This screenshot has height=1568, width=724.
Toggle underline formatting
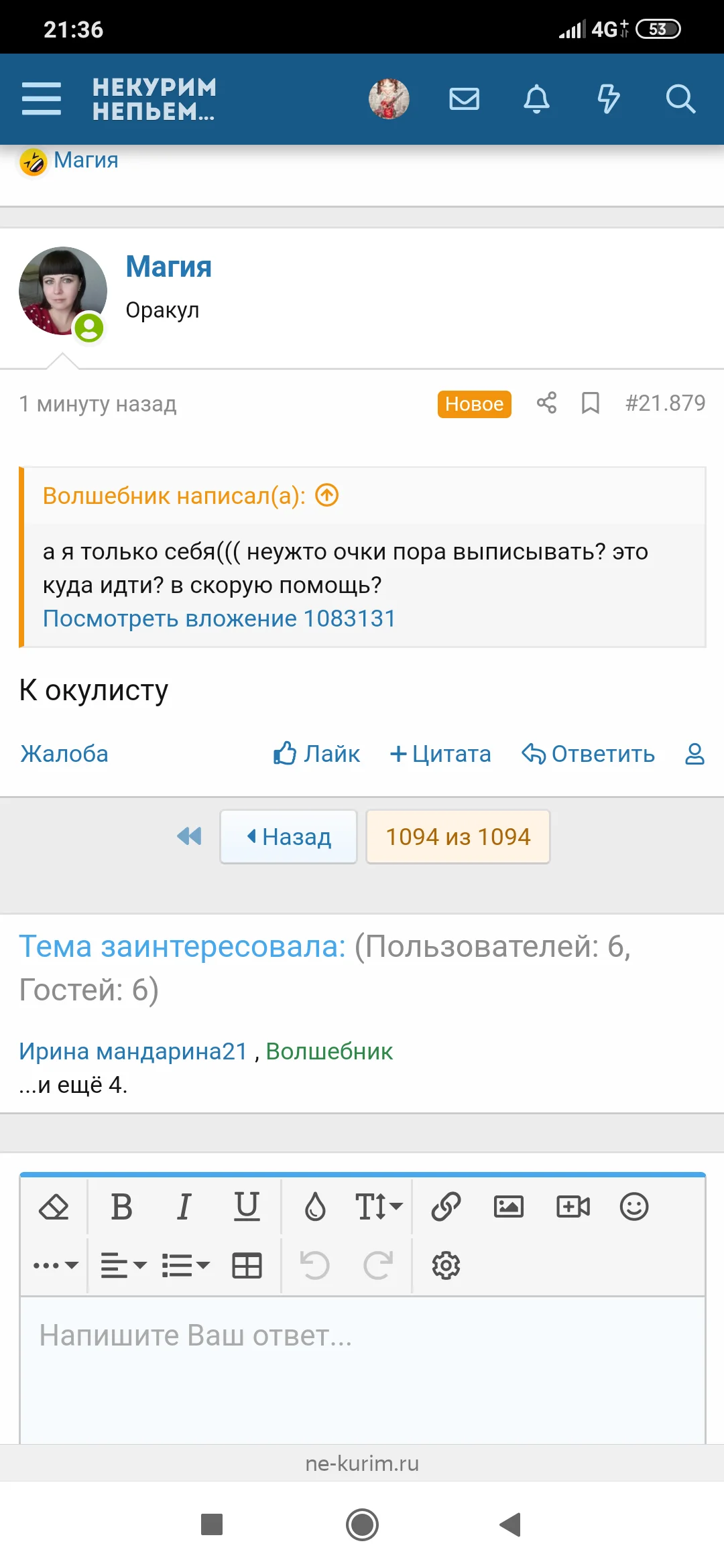click(x=247, y=1205)
